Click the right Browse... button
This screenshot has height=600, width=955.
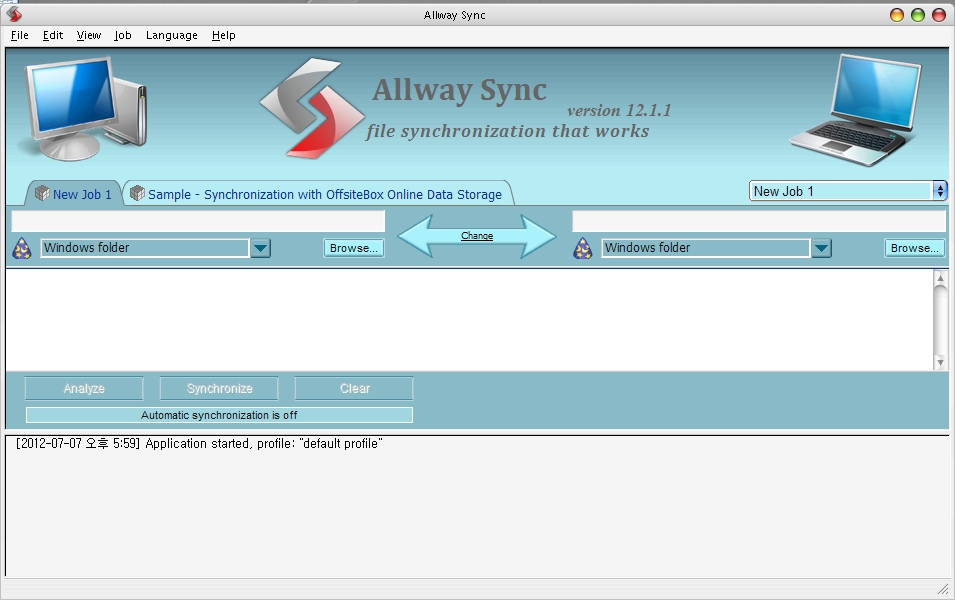(915, 248)
